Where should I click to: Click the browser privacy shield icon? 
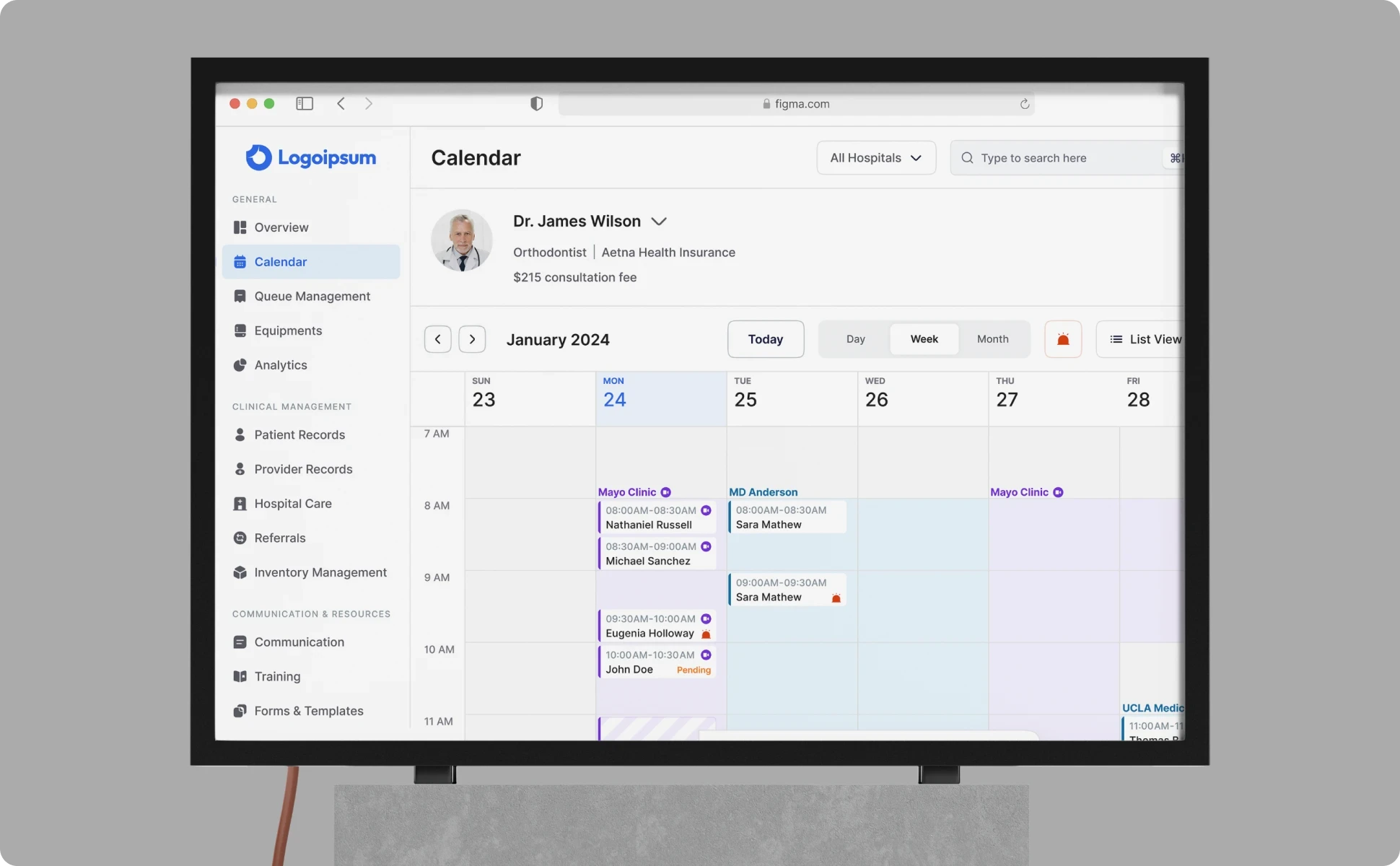point(536,104)
